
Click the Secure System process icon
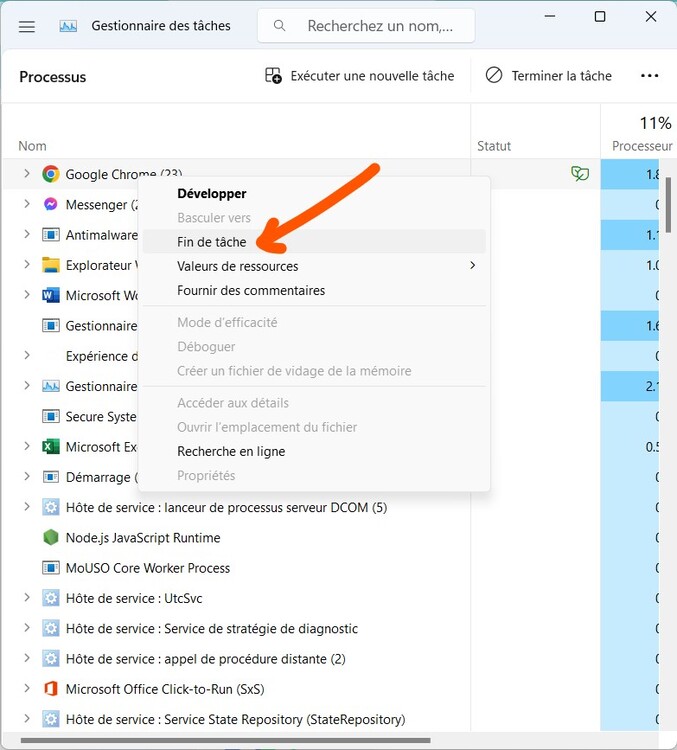click(51, 416)
